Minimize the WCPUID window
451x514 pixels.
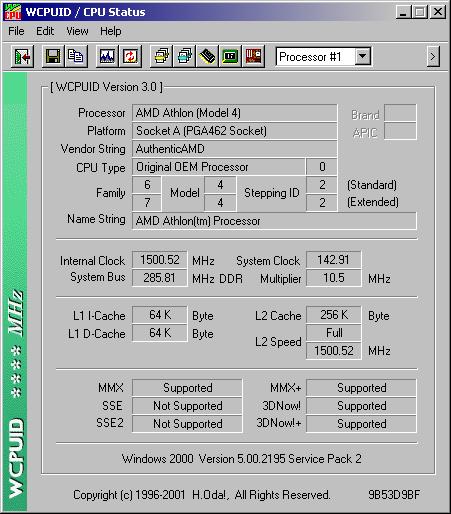pyautogui.click(x=403, y=12)
